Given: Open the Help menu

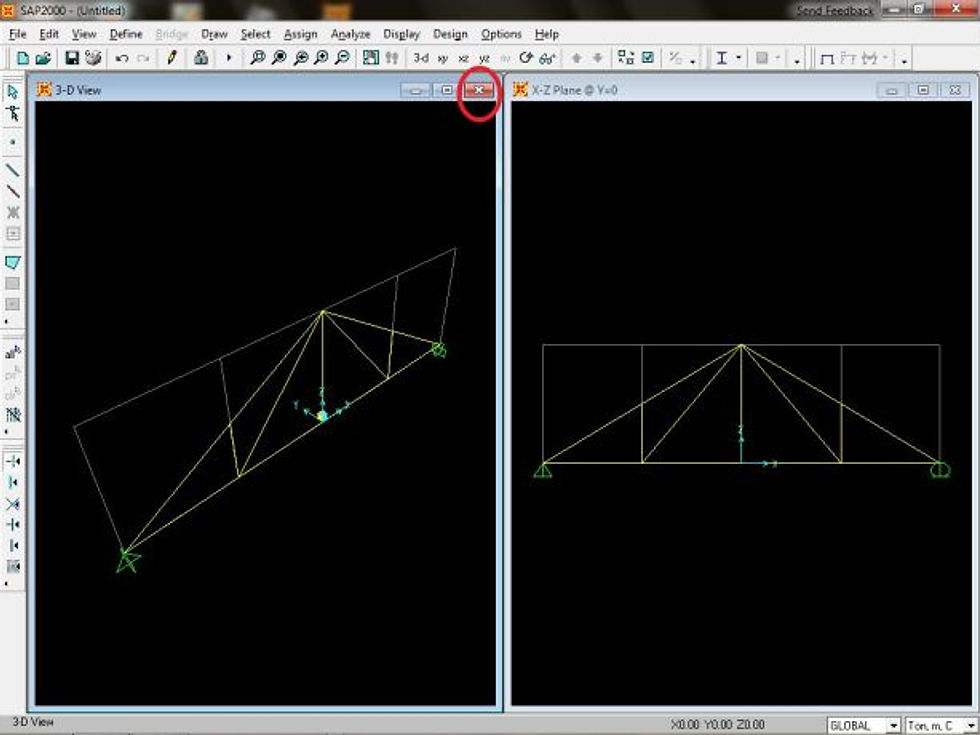Looking at the screenshot, I should 546,34.
